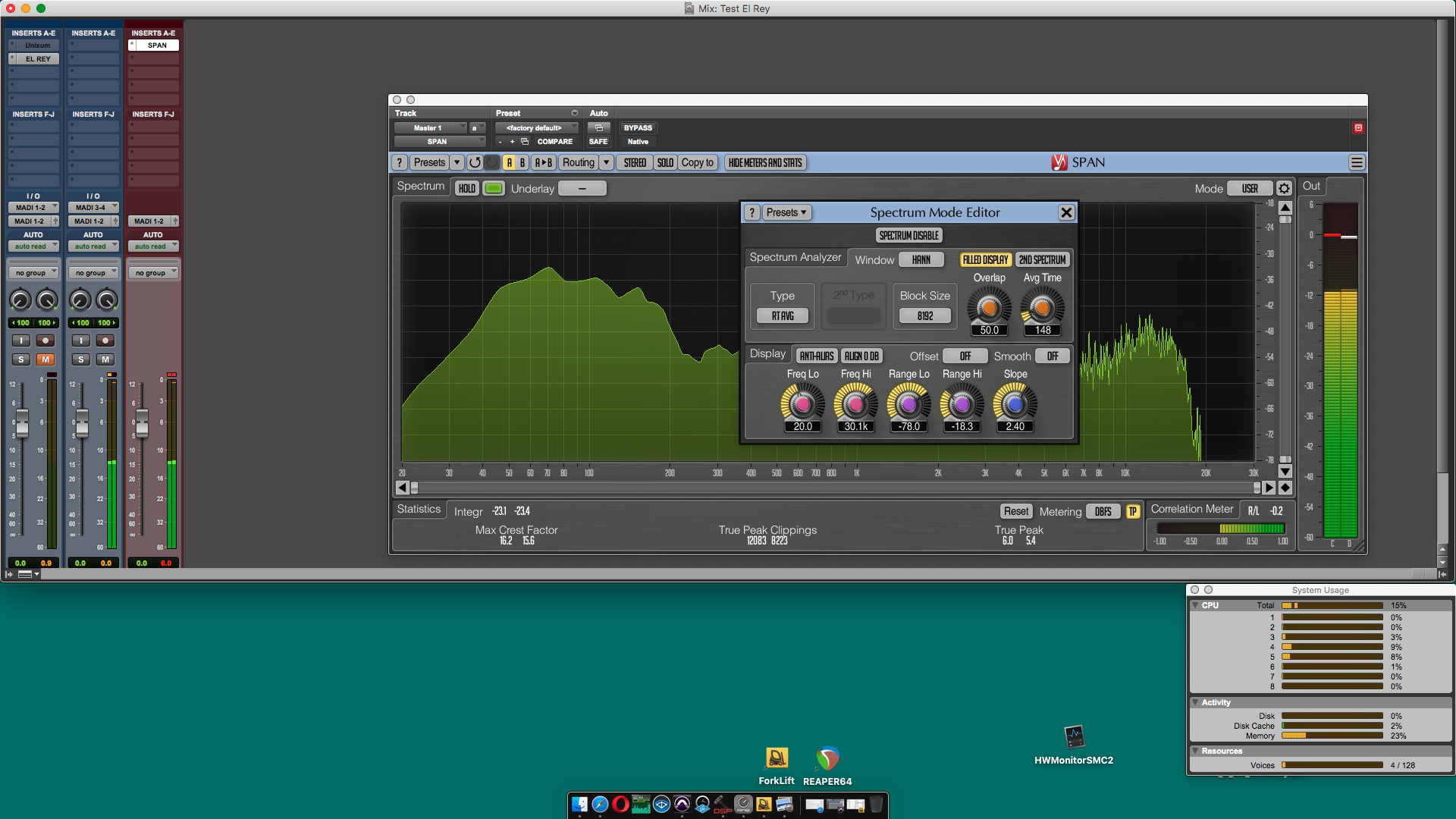Open REAPER64 on the desktop

tap(827, 759)
